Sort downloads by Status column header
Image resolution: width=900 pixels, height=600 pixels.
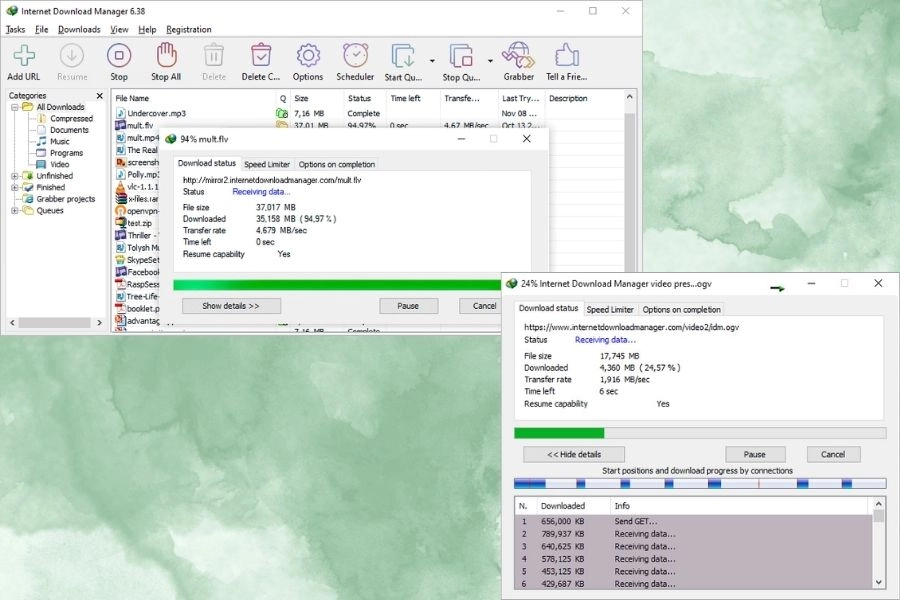pyautogui.click(x=365, y=98)
